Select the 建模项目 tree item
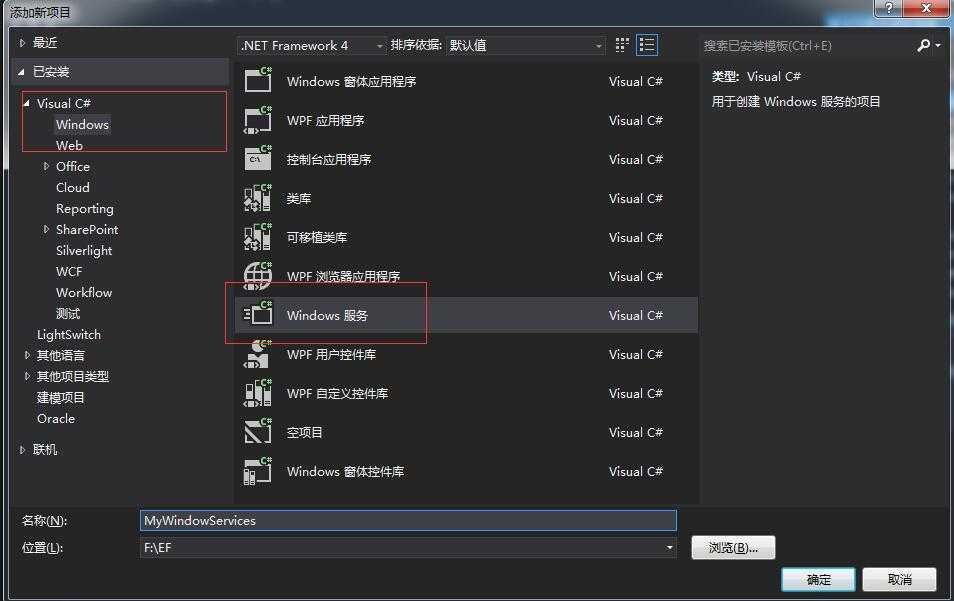This screenshot has width=954, height=601. pos(61,397)
